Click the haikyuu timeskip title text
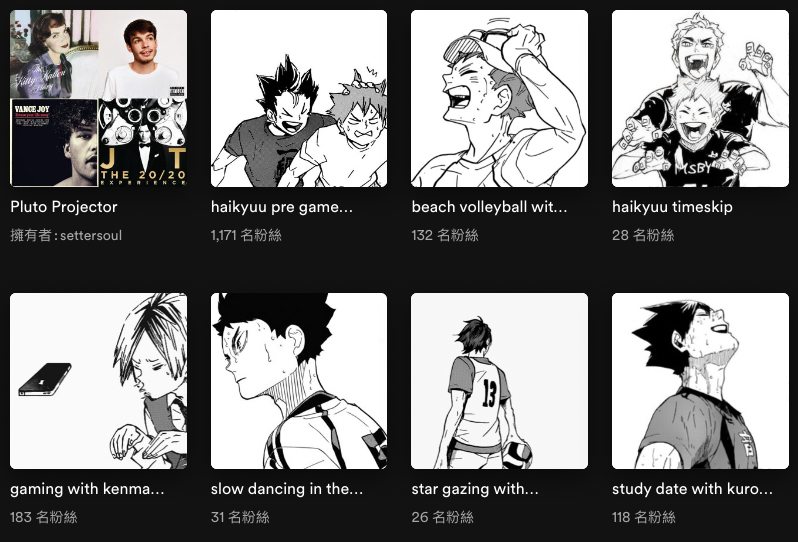 coord(672,207)
